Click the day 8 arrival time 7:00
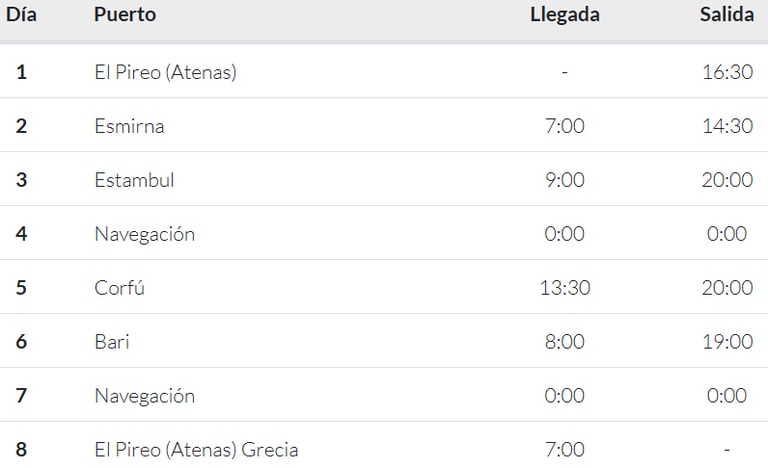The image size is (768, 468). coord(565,449)
